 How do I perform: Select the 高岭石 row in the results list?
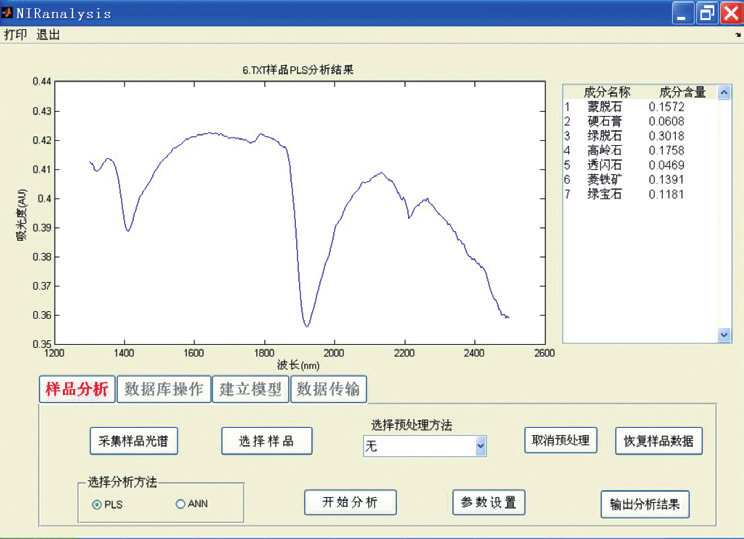coord(640,150)
